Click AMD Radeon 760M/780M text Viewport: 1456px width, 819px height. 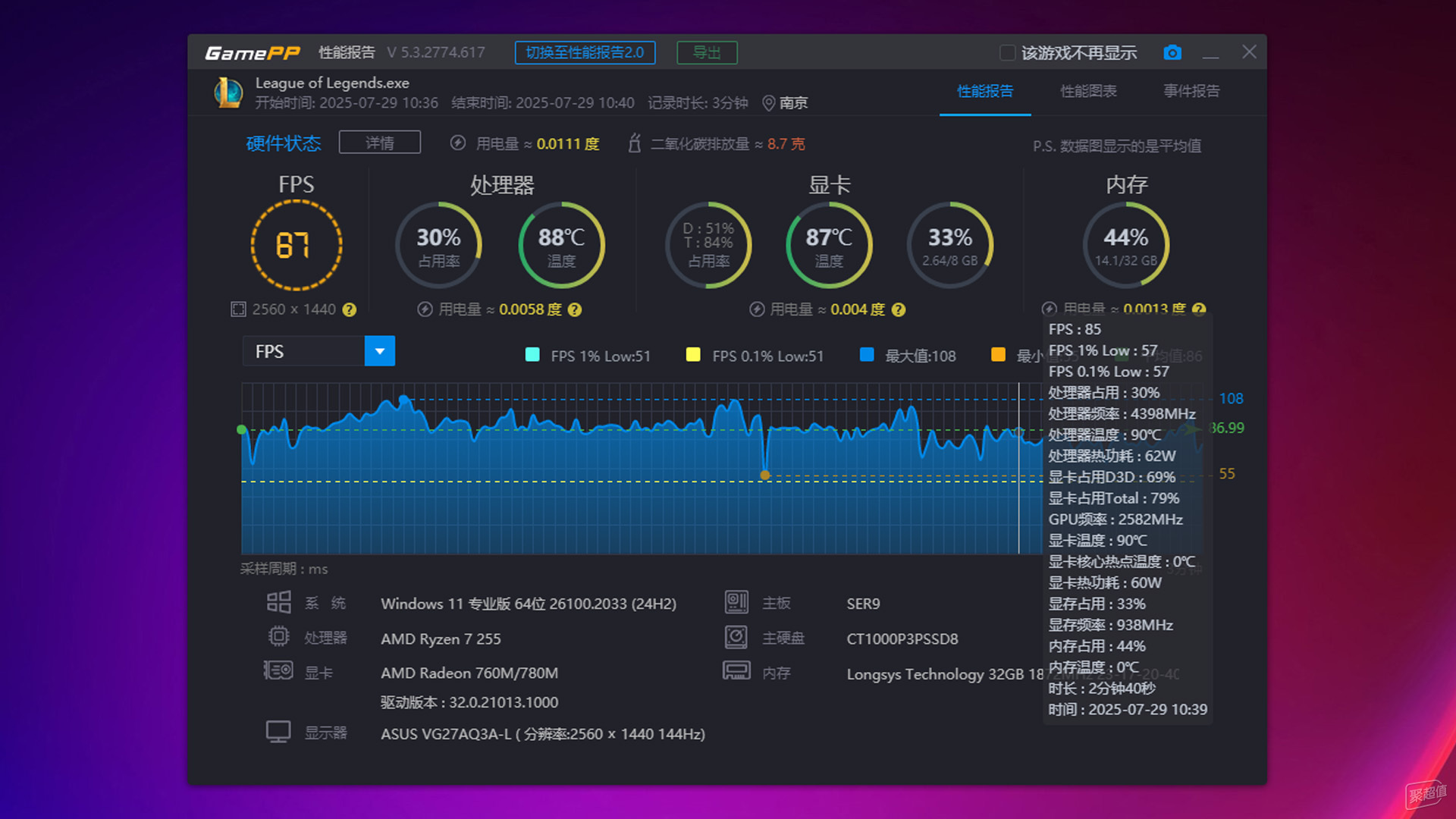tap(469, 673)
